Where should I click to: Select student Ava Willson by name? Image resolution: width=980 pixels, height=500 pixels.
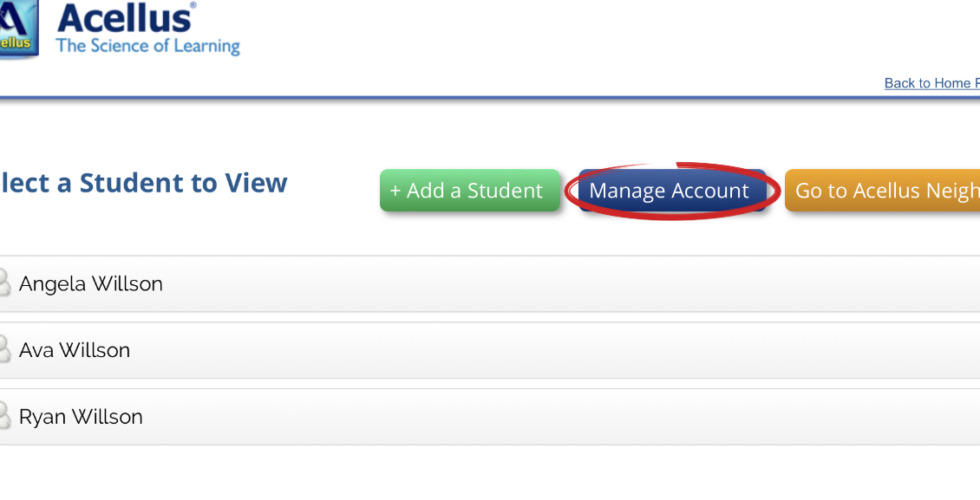(75, 350)
